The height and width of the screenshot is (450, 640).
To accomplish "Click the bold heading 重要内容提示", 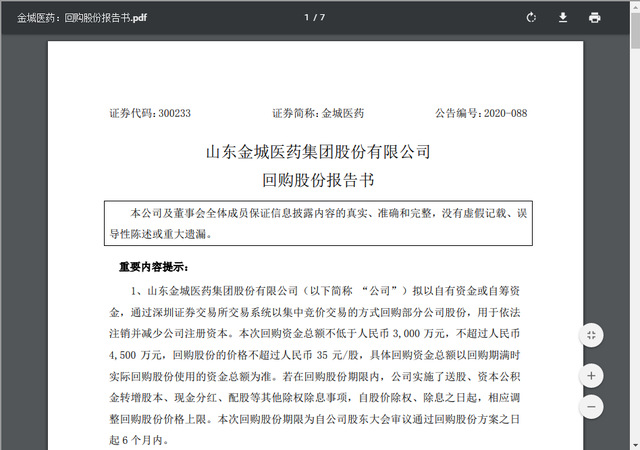I will coord(154,267).
